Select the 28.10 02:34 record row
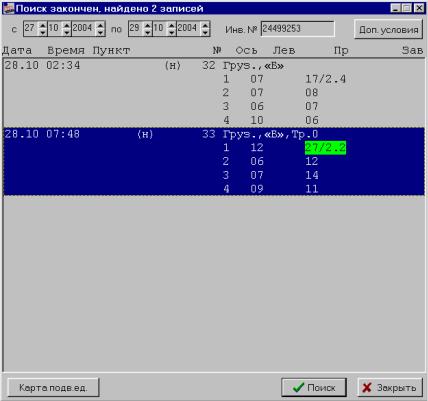Viewport: 428px width, 401px height. pyautogui.click(x=214, y=93)
